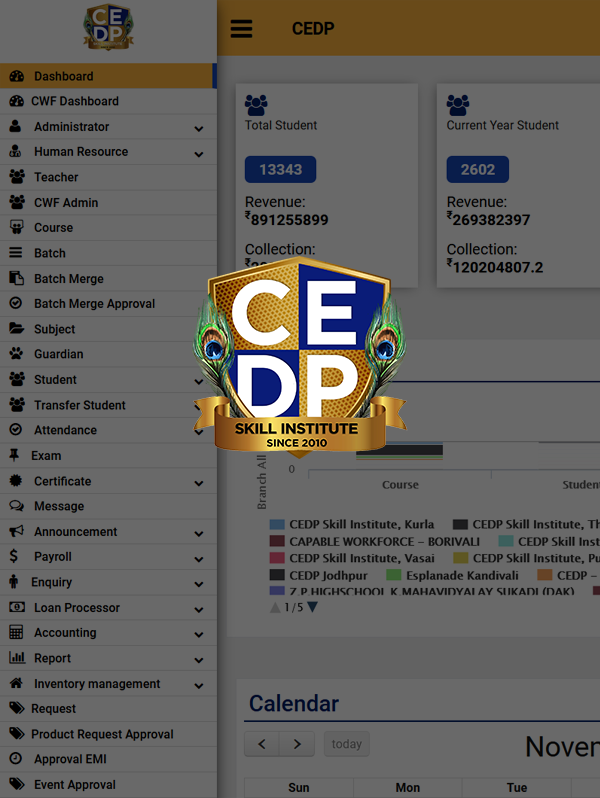600x798 pixels.
Task: Open the Request menu item
Action: click(x=108, y=708)
